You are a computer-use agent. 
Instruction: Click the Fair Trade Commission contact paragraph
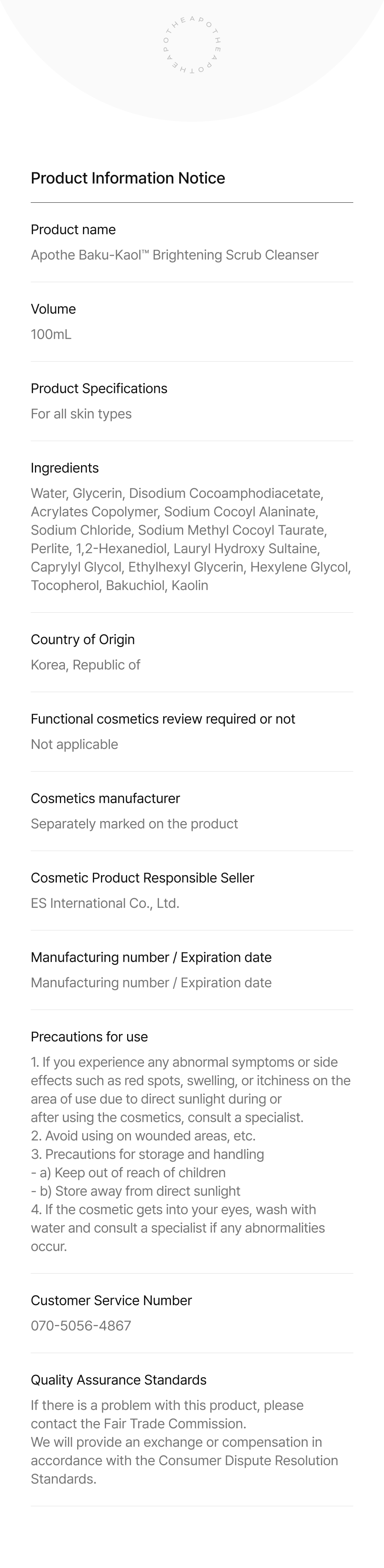[x=167, y=1414]
